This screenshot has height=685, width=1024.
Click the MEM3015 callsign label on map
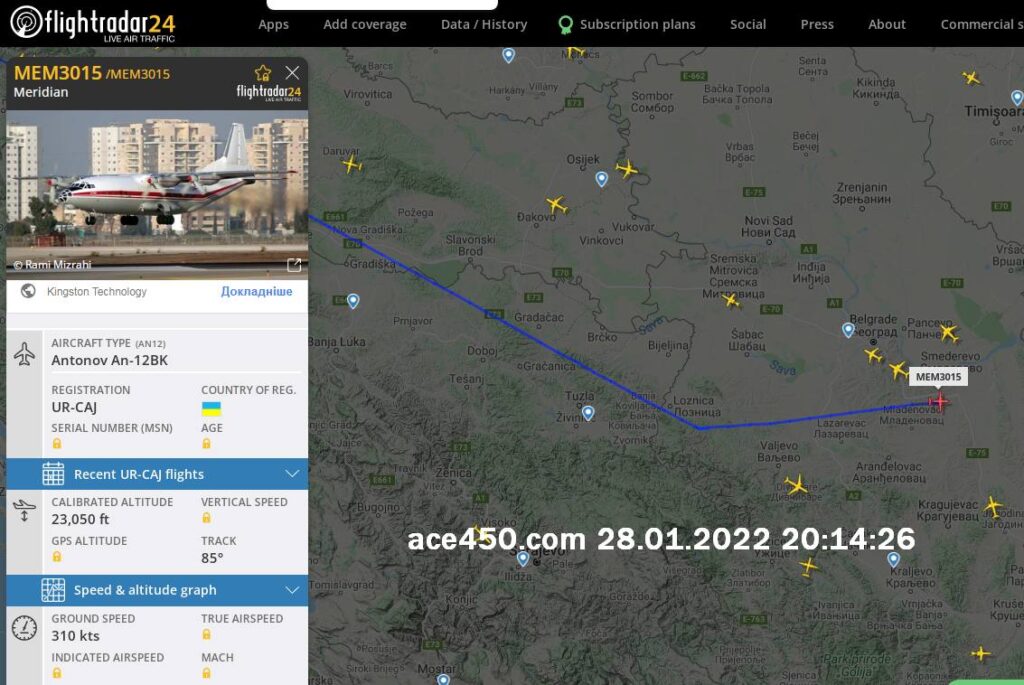938,377
